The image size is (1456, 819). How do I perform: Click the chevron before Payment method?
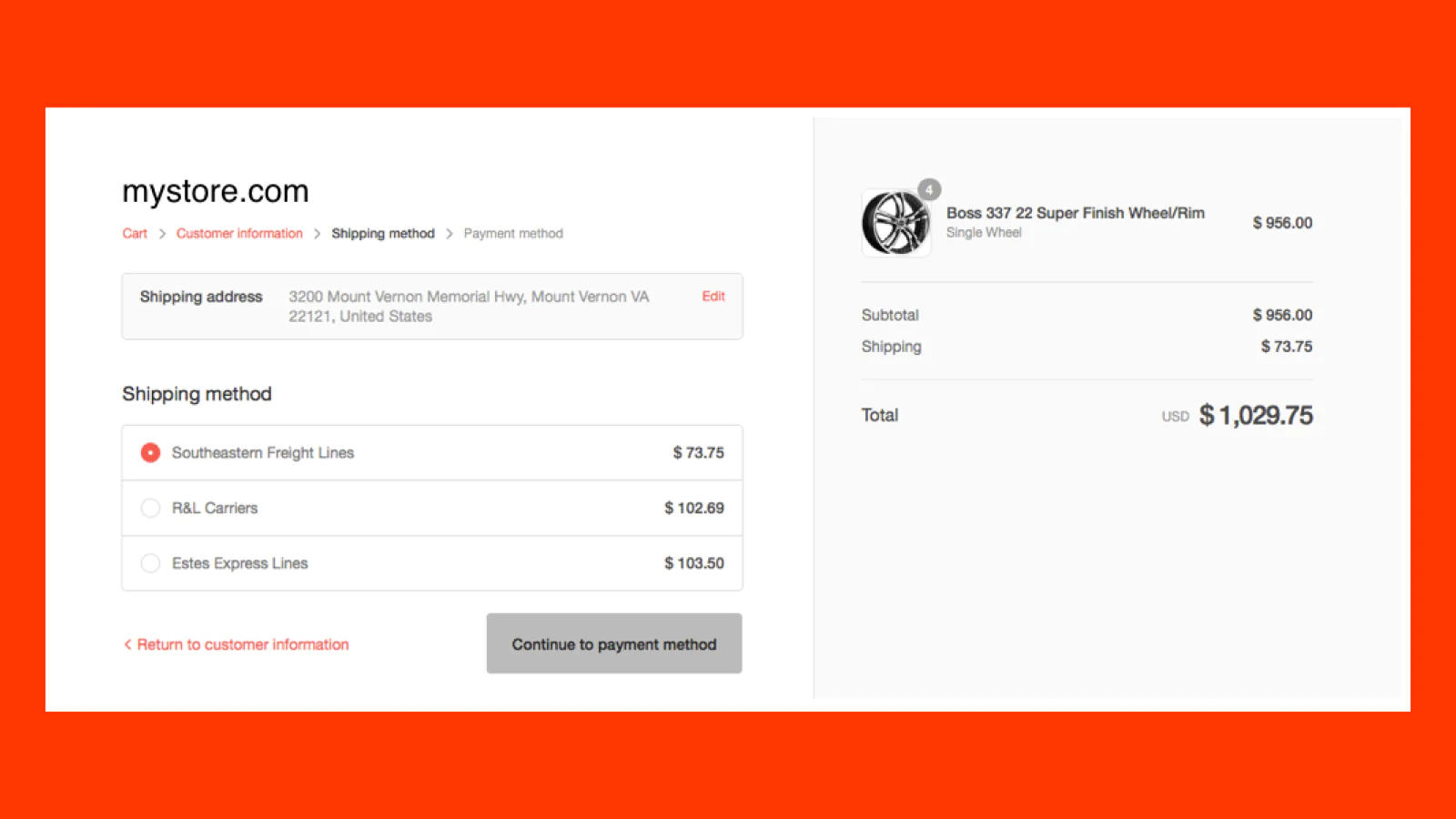point(450,233)
